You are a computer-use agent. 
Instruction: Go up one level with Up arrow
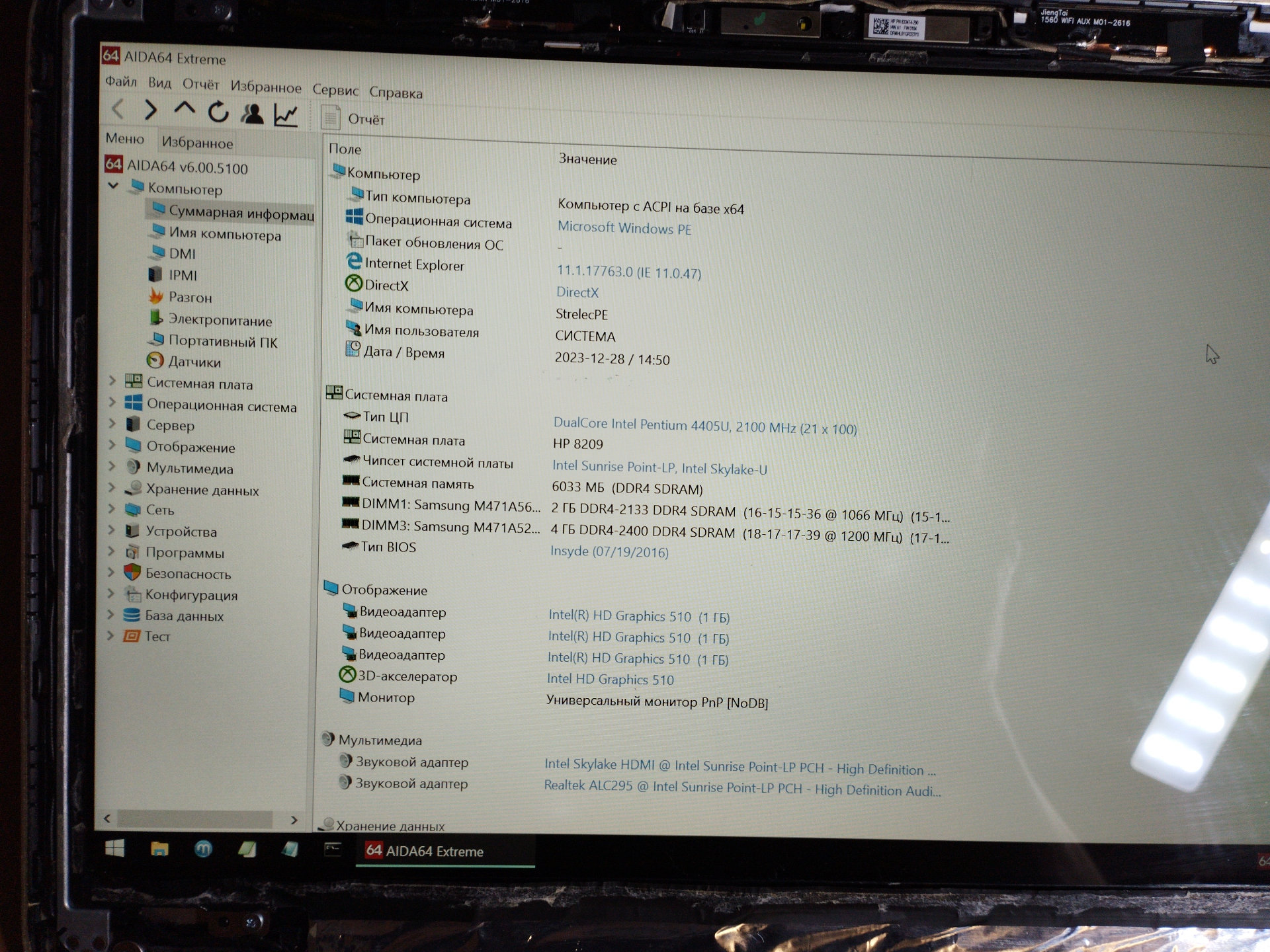pyautogui.click(x=185, y=109)
